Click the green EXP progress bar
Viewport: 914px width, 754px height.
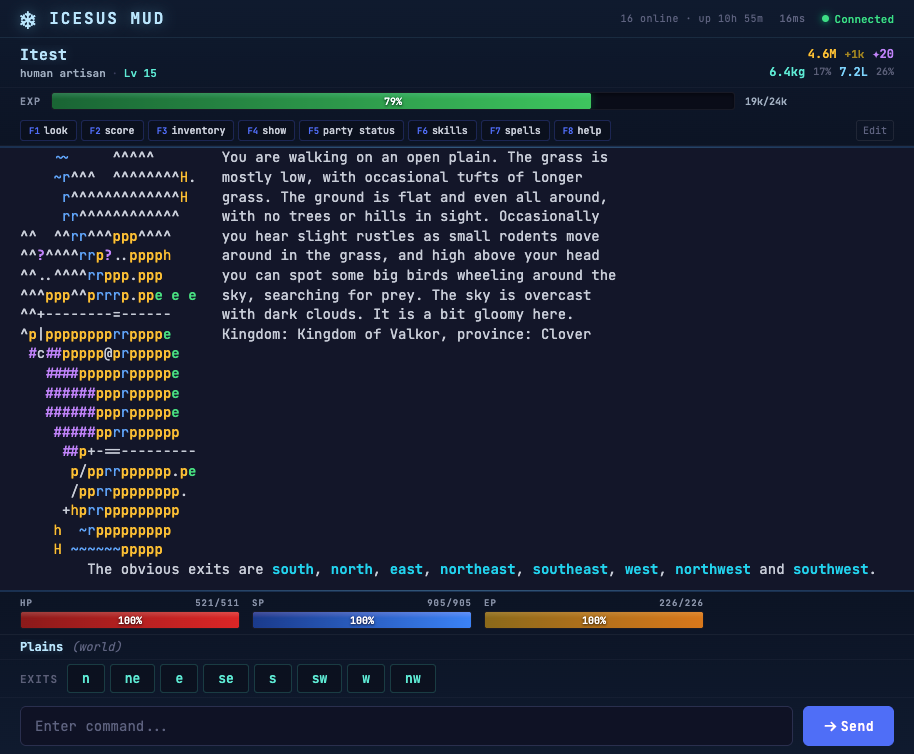320,100
